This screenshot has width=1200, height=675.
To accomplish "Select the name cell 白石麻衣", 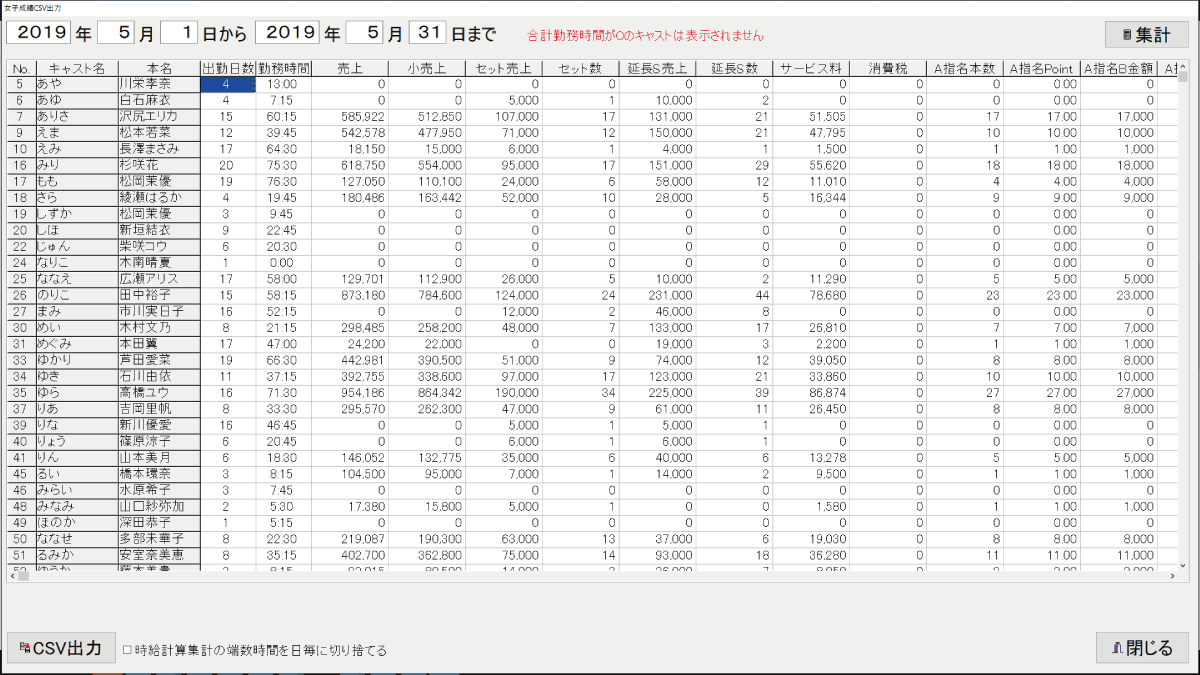I will coord(159,101).
